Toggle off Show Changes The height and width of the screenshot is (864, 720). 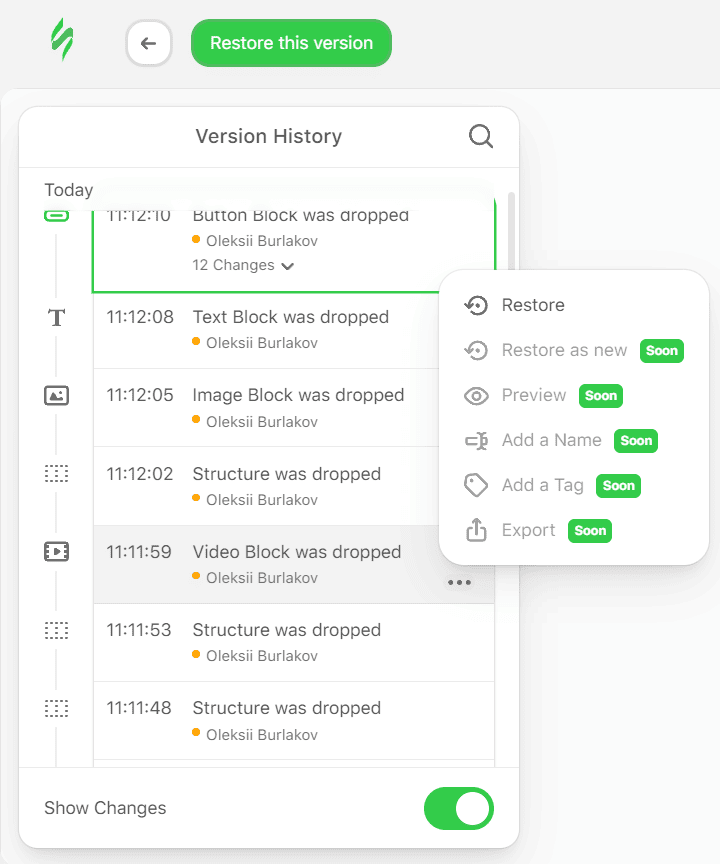pos(458,809)
